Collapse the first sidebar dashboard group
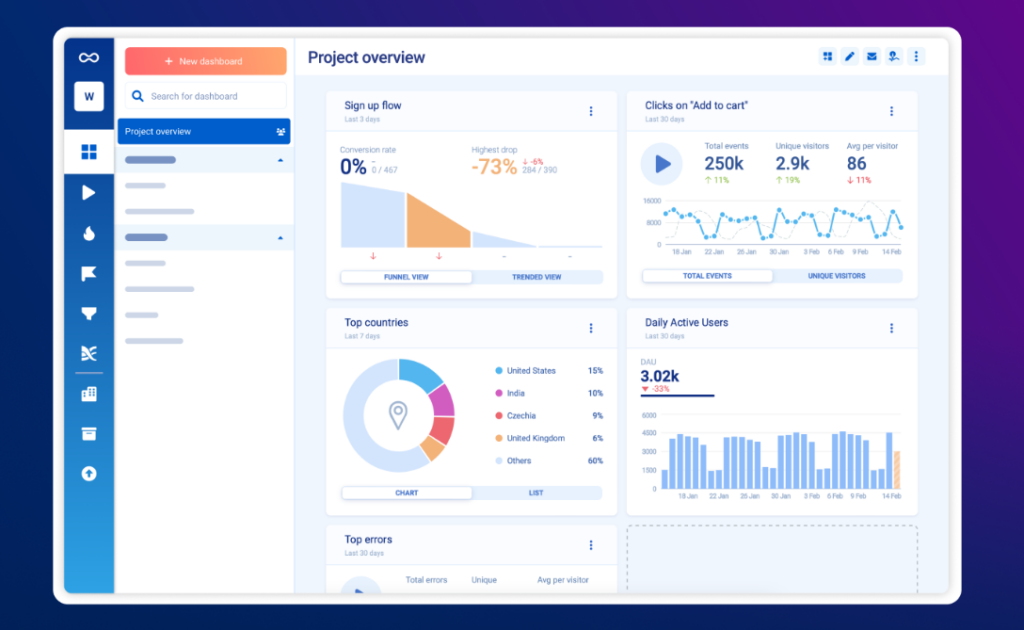 pos(282,159)
